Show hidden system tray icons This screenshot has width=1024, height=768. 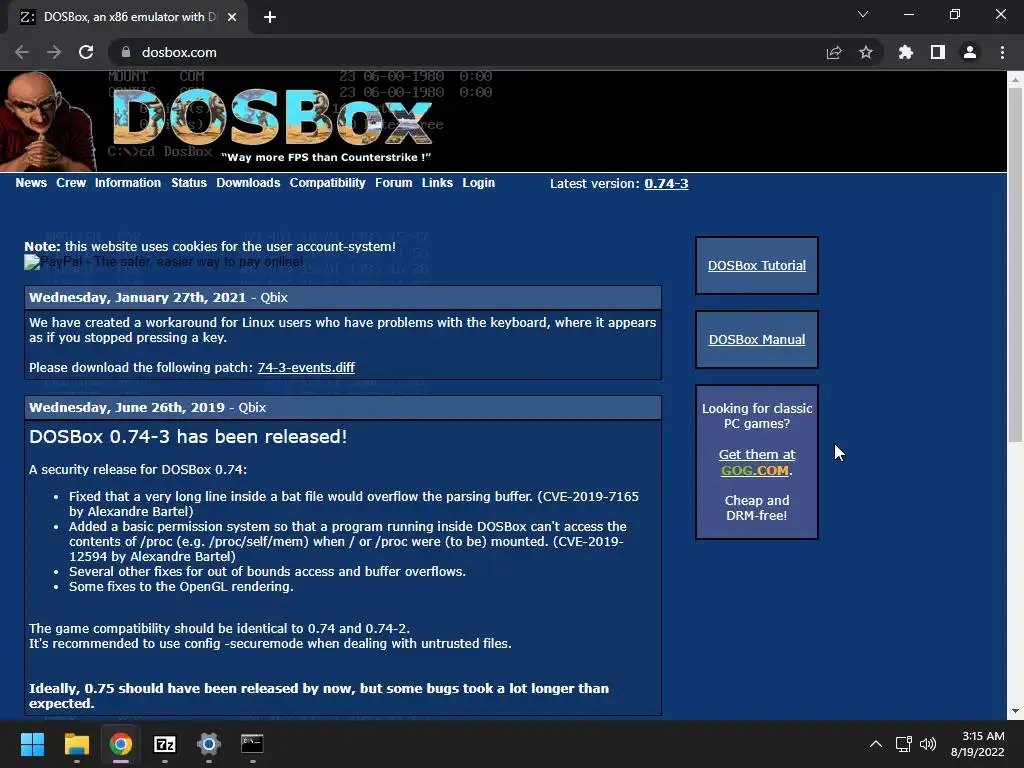tap(876, 744)
